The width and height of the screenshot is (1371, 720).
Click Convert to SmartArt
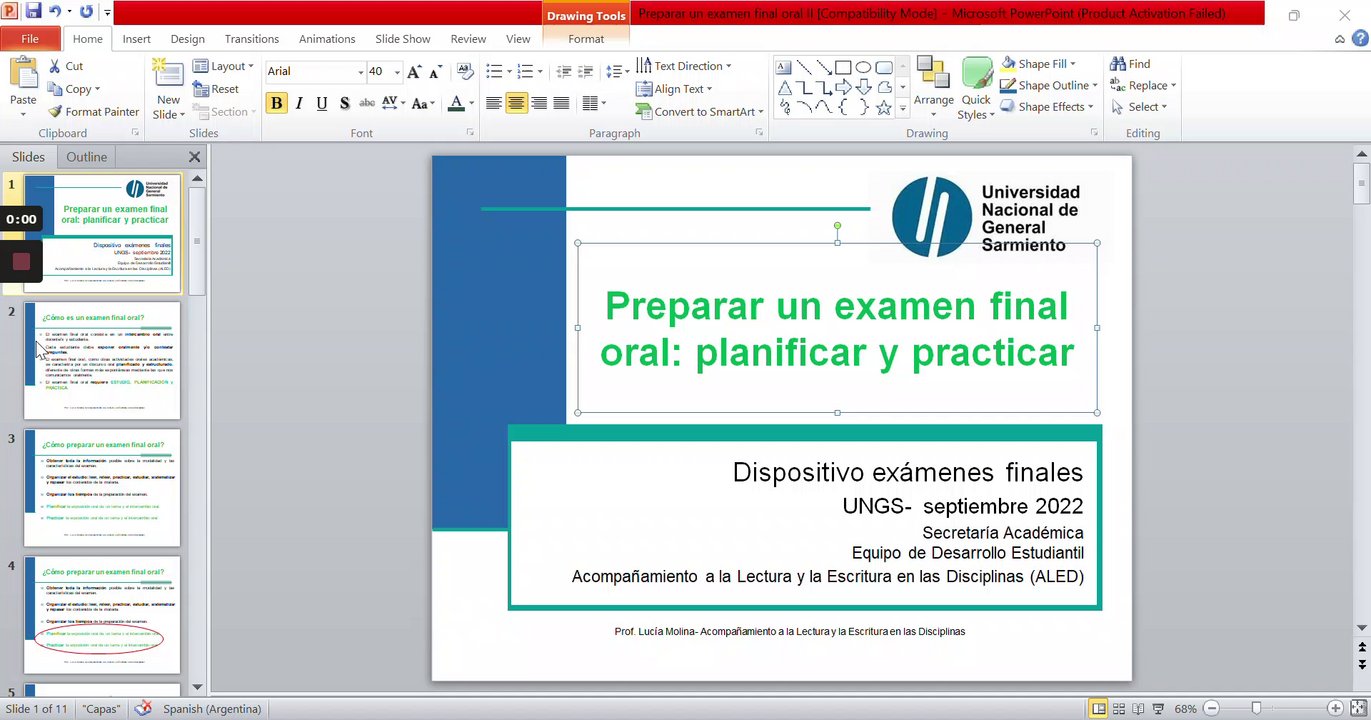tap(700, 112)
